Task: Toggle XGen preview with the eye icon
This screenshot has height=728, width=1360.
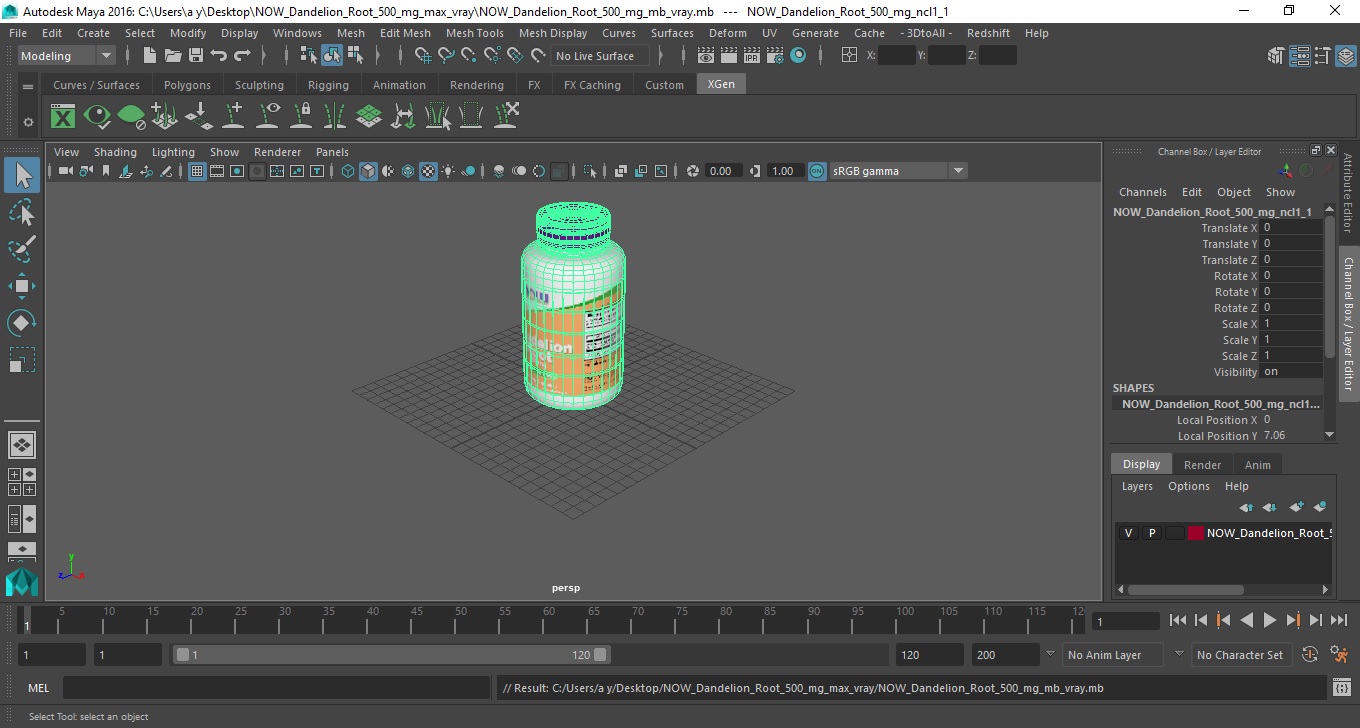Action: click(97, 117)
